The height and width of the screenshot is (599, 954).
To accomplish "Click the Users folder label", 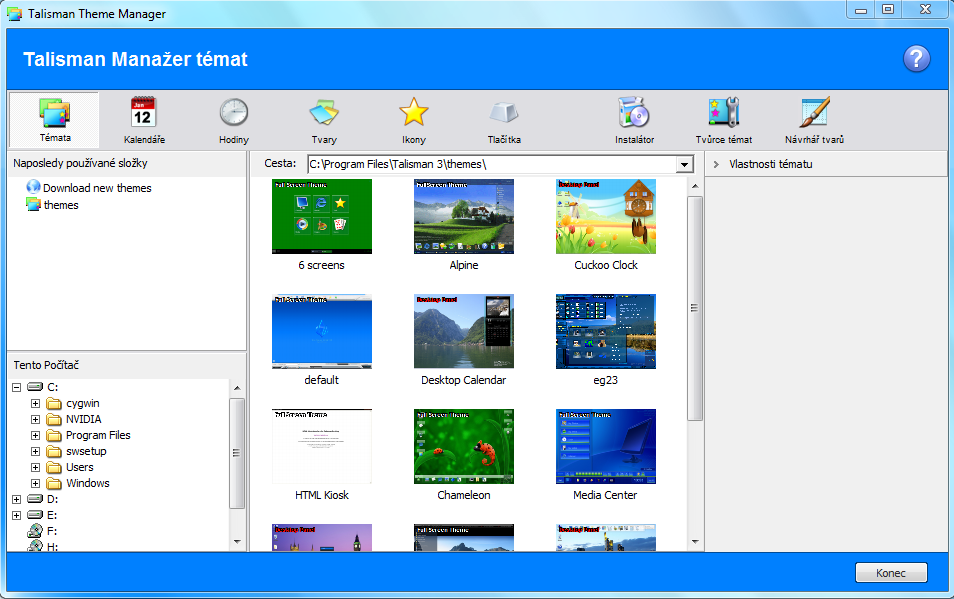I will point(80,467).
